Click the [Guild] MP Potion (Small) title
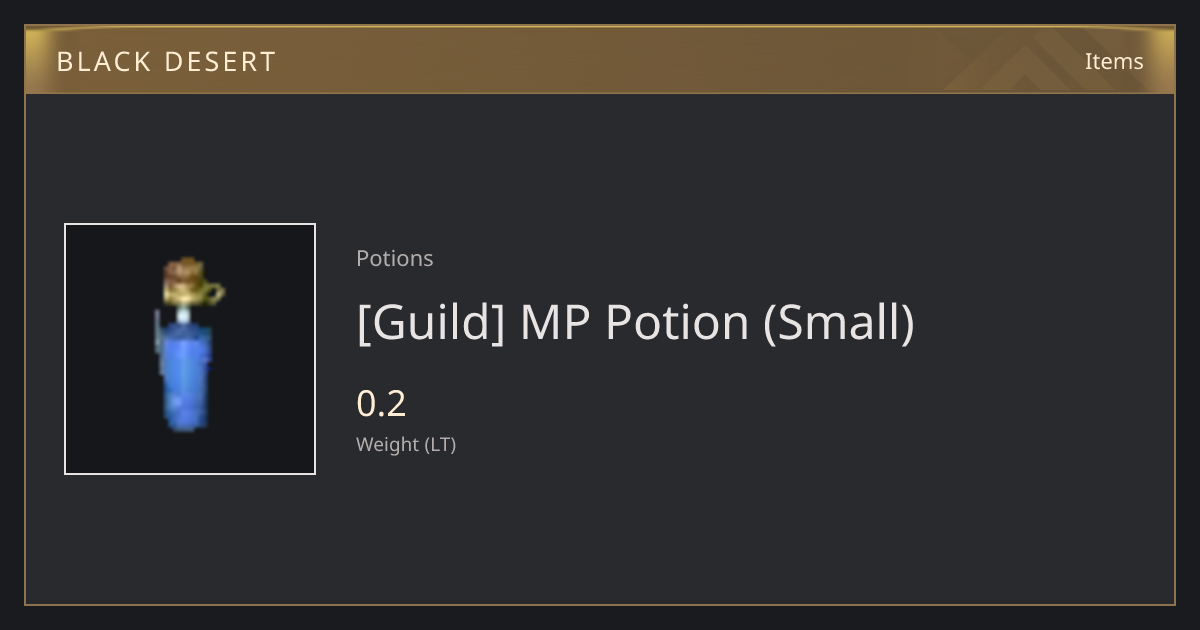This screenshot has height=630, width=1200. [x=635, y=323]
